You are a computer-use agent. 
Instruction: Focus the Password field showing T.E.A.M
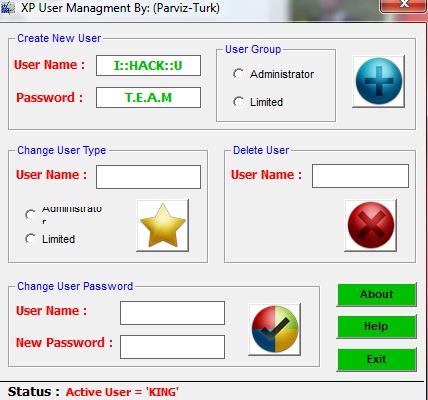pos(148,98)
